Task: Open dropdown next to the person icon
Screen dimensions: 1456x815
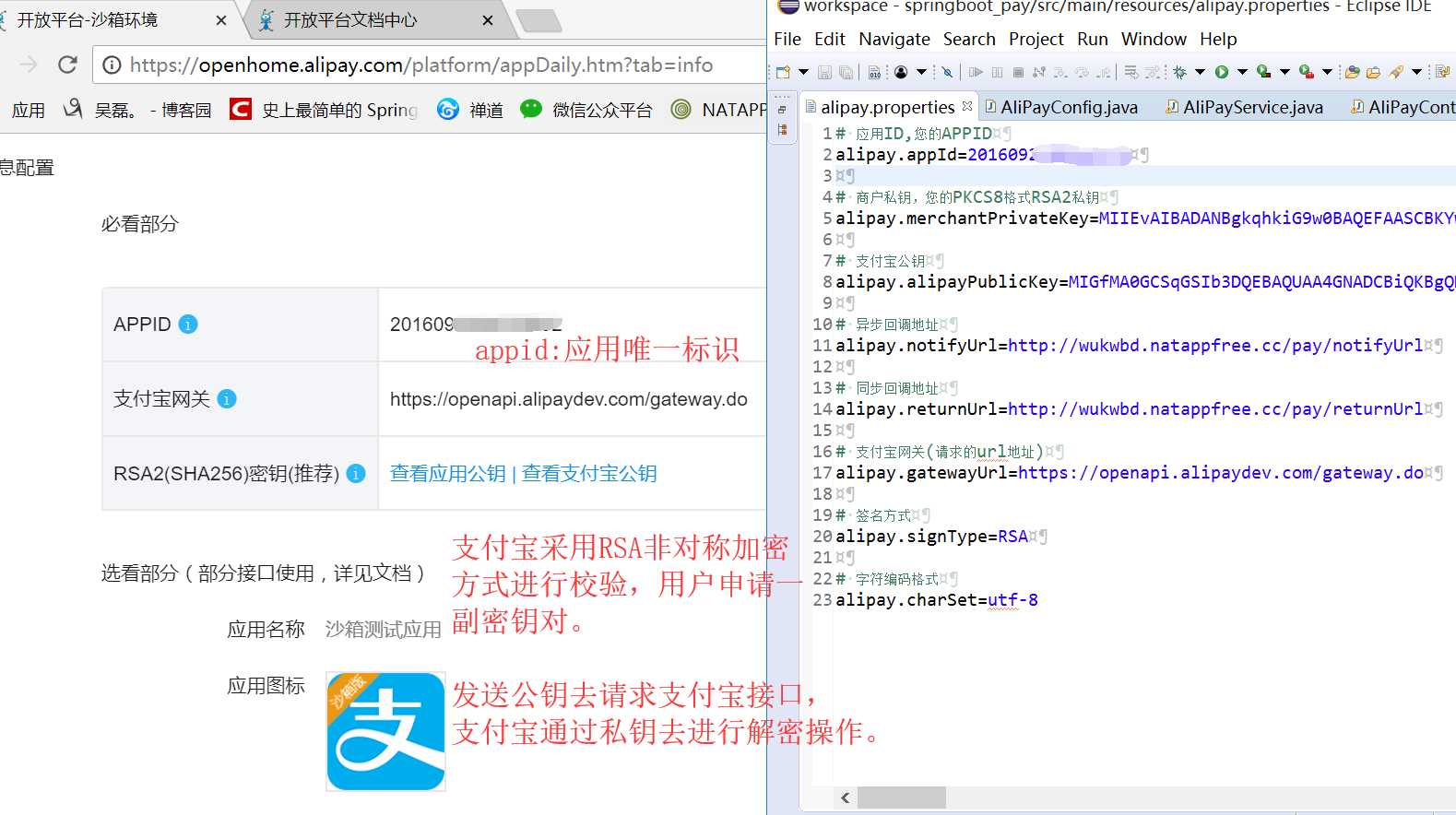Action: (921, 72)
